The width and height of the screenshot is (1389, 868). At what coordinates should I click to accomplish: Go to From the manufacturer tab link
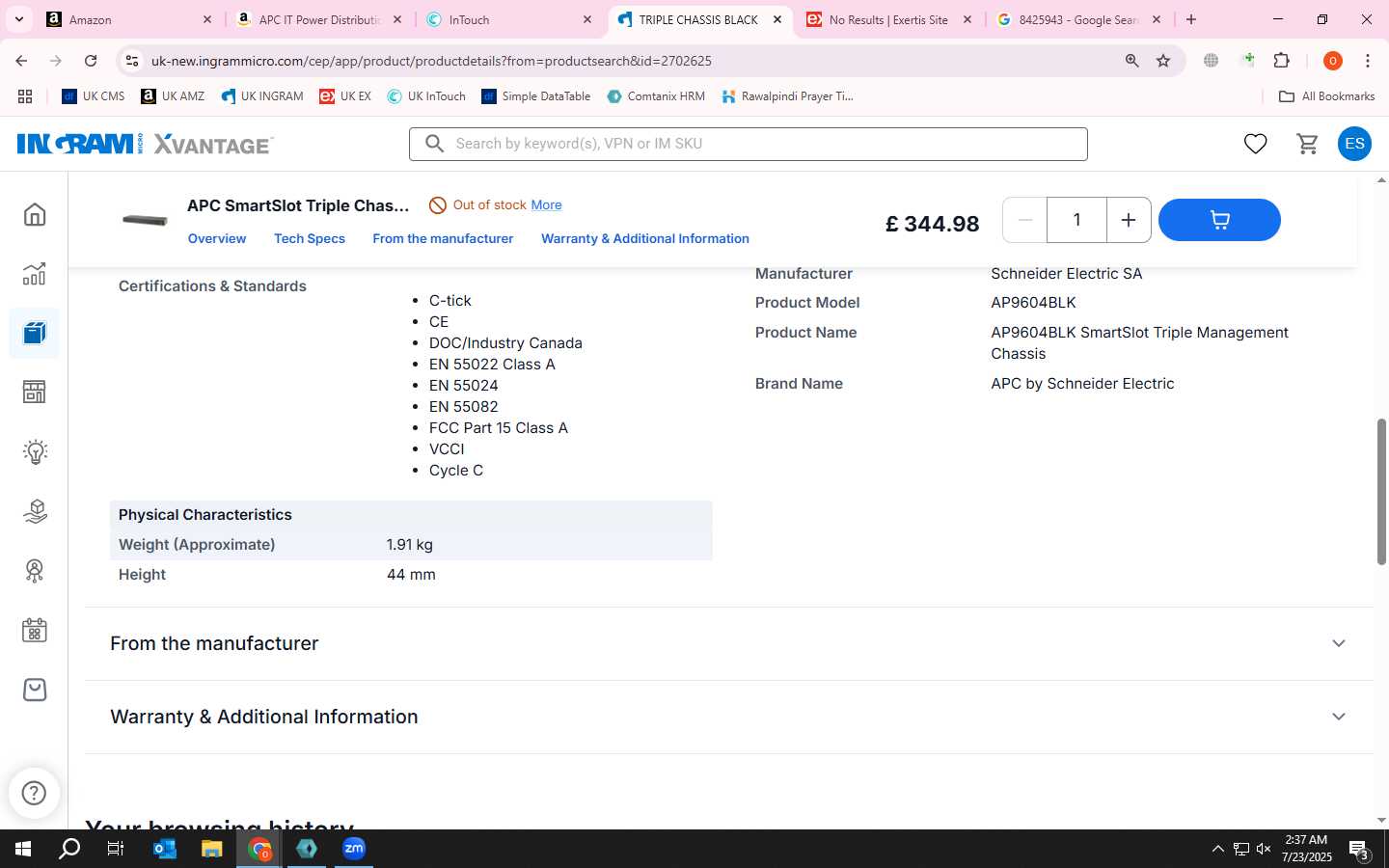[443, 238]
